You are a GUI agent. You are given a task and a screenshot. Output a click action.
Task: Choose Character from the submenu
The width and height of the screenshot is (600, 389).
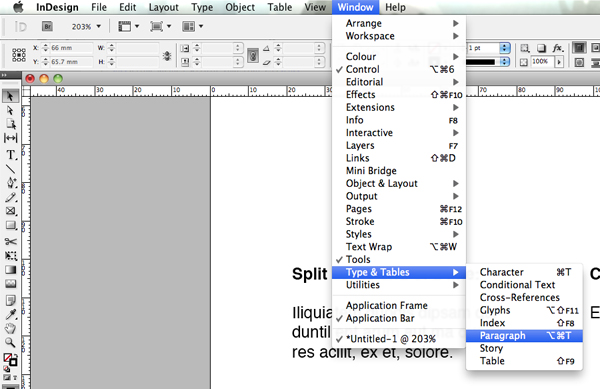click(x=524, y=272)
